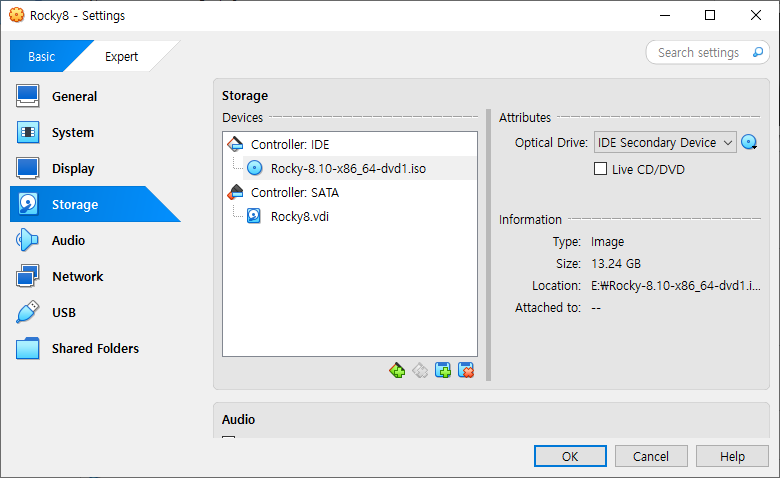Click the hard disk icon of Rocky8.vdi
Image resolution: width=780 pixels, height=478 pixels.
point(254,216)
